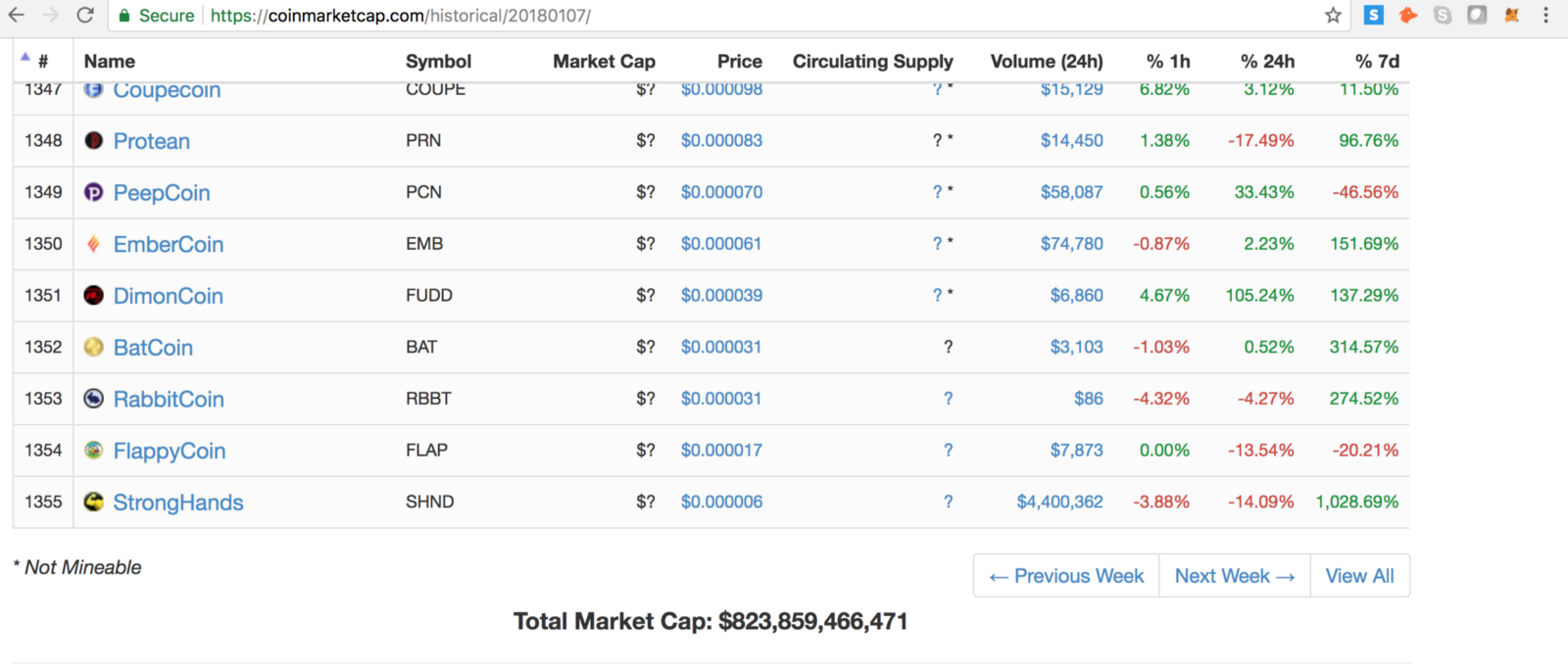Open the grey S circular extension
The height and width of the screenshot is (671, 1568).
1443,15
